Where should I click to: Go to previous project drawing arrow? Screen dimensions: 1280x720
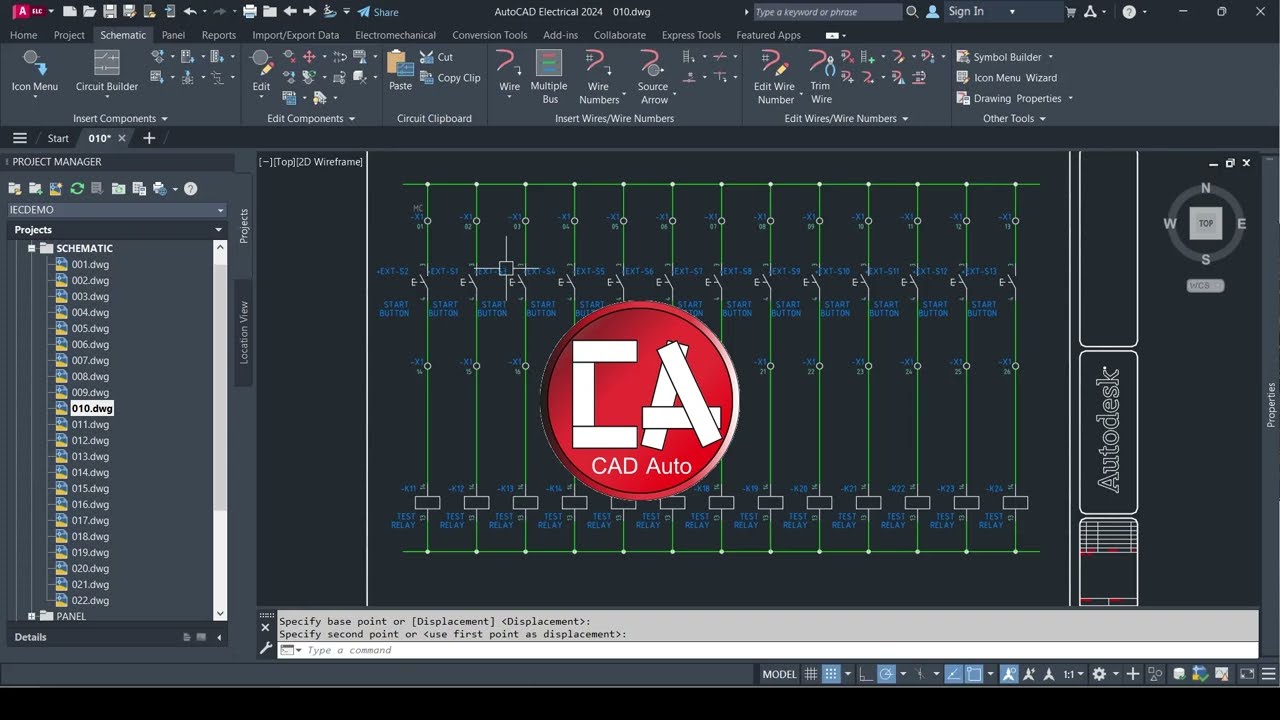(x=290, y=12)
